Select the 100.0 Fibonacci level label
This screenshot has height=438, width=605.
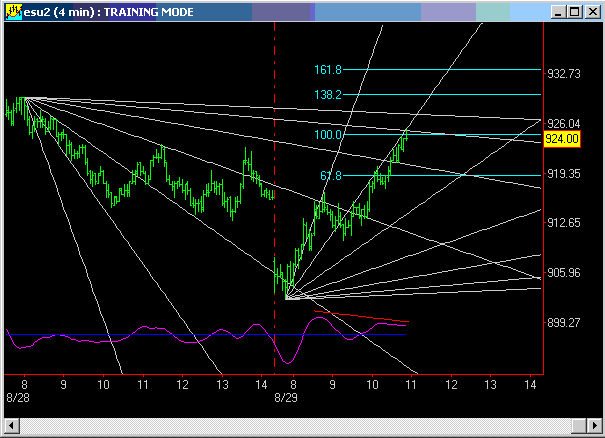328,134
